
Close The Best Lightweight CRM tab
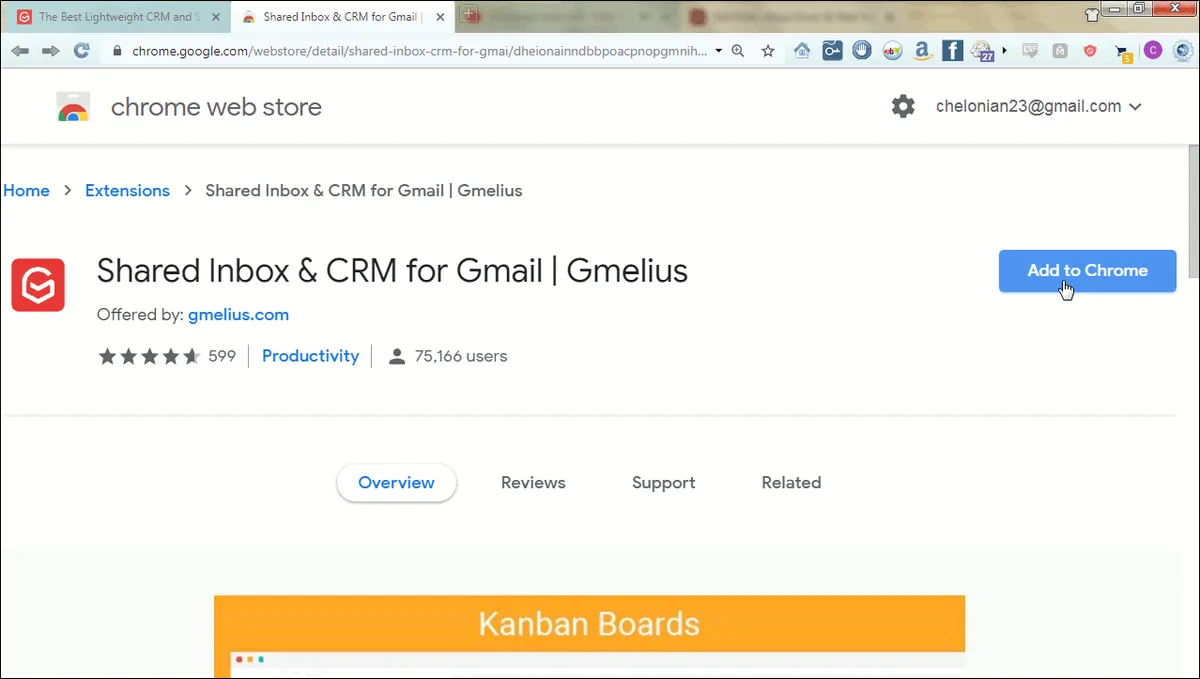click(x=216, y=17)
